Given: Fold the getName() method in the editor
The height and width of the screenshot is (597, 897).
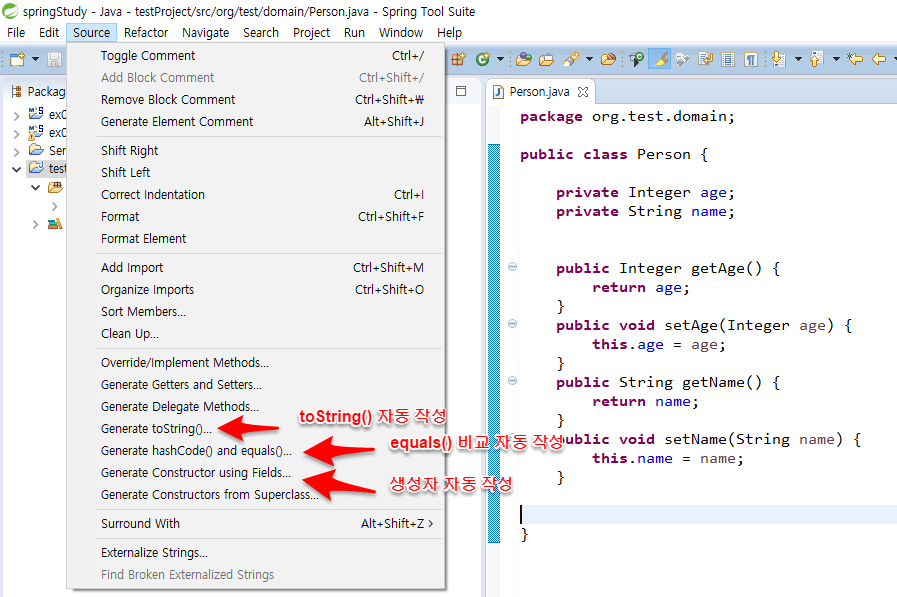Looking at the screenshot, I should tap(513, 381).
